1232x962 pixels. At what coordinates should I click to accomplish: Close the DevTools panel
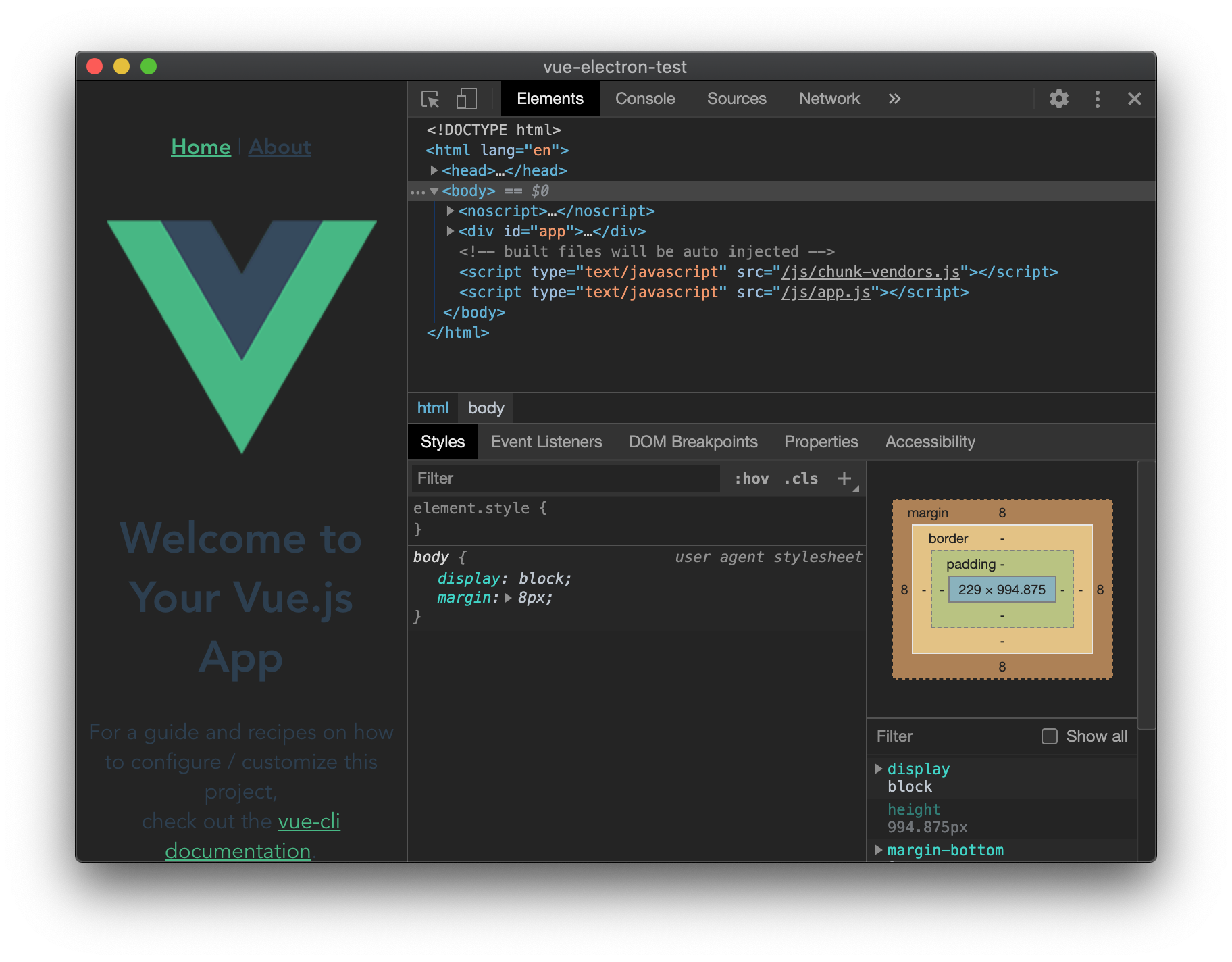click(1135, 99)
